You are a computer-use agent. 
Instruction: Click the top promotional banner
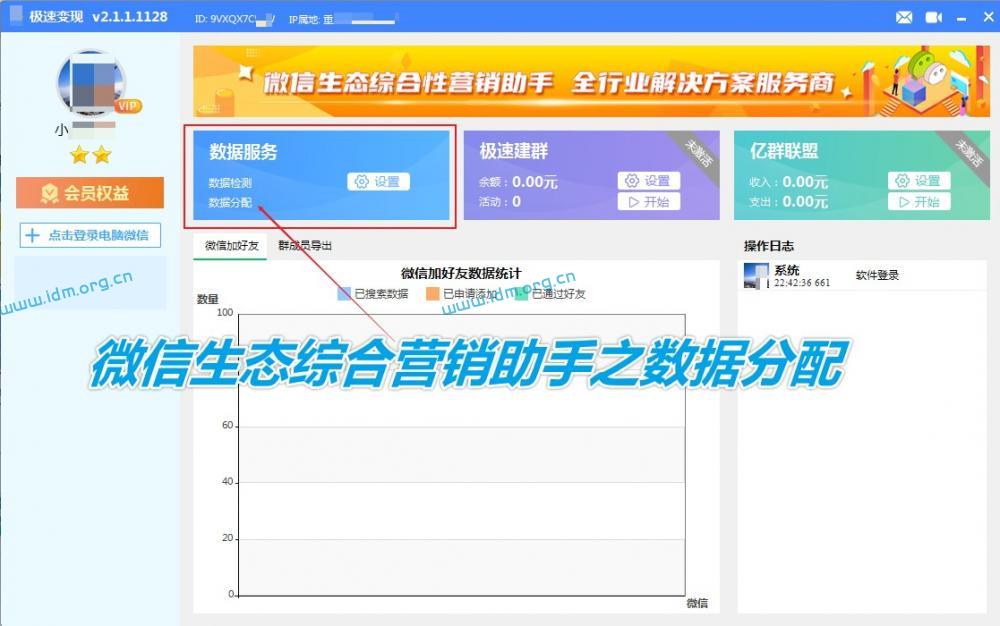click(x=591, y=81)
